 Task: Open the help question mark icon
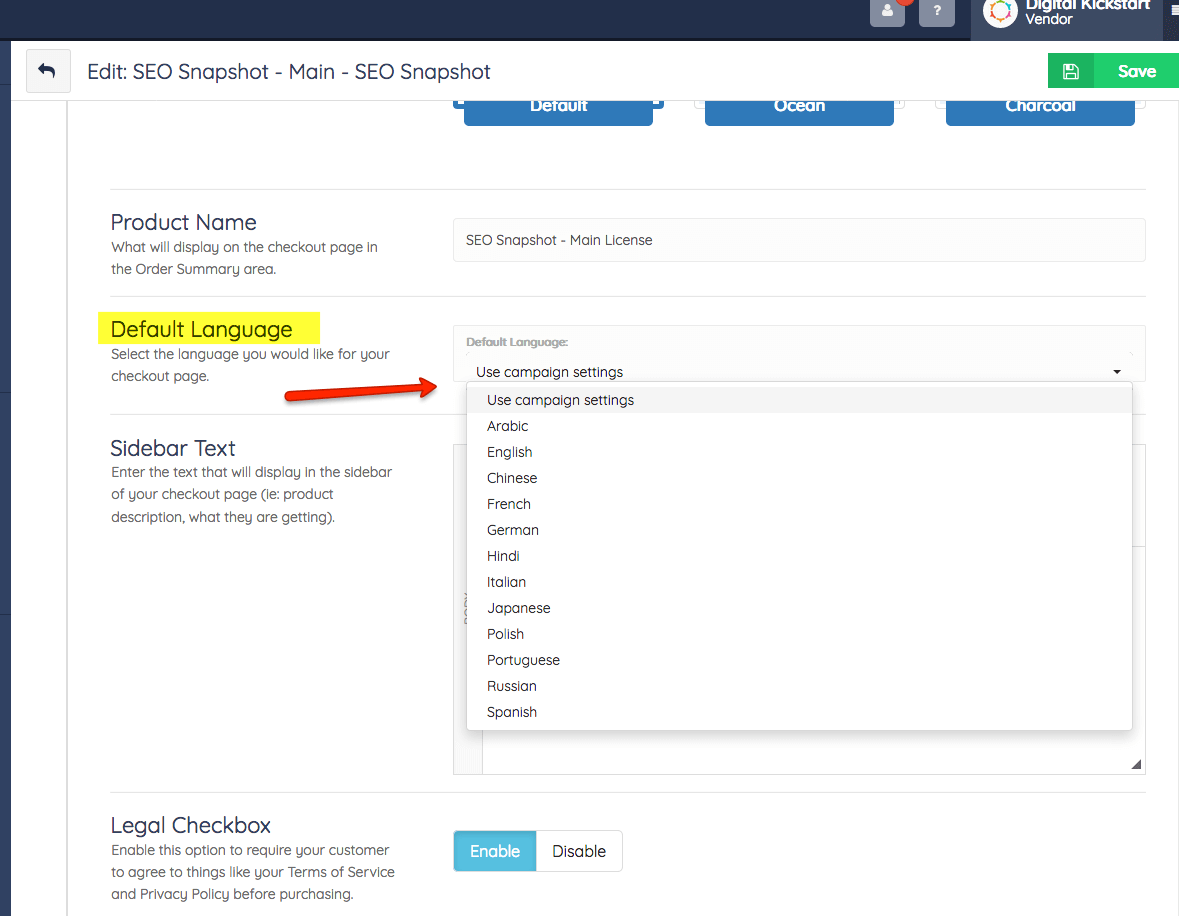937,11
